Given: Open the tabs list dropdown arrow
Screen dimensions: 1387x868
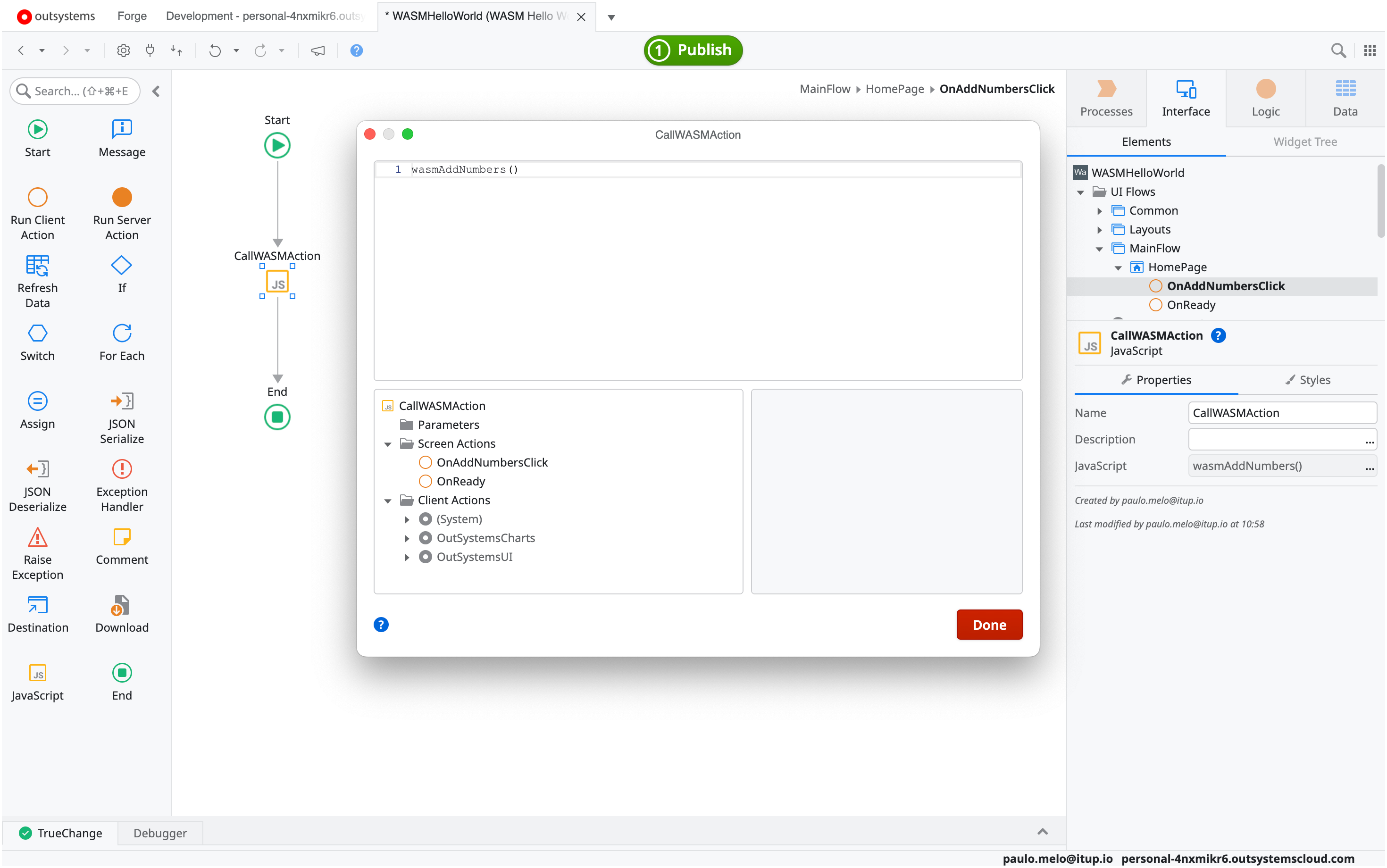Looking at the screenshot, I should pyautogui.click(x=611, y=17).
